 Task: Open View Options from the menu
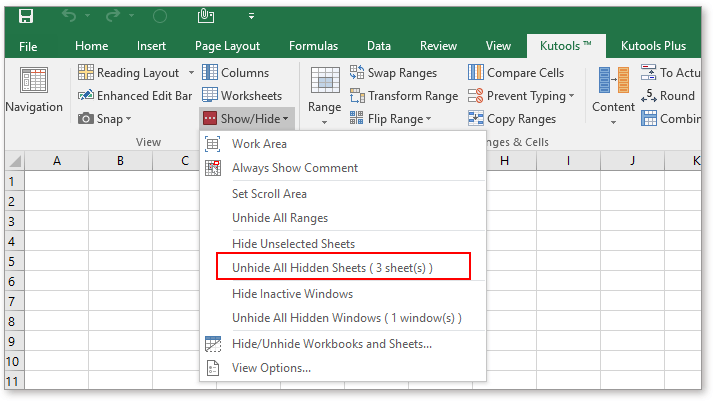coord(343,368)
